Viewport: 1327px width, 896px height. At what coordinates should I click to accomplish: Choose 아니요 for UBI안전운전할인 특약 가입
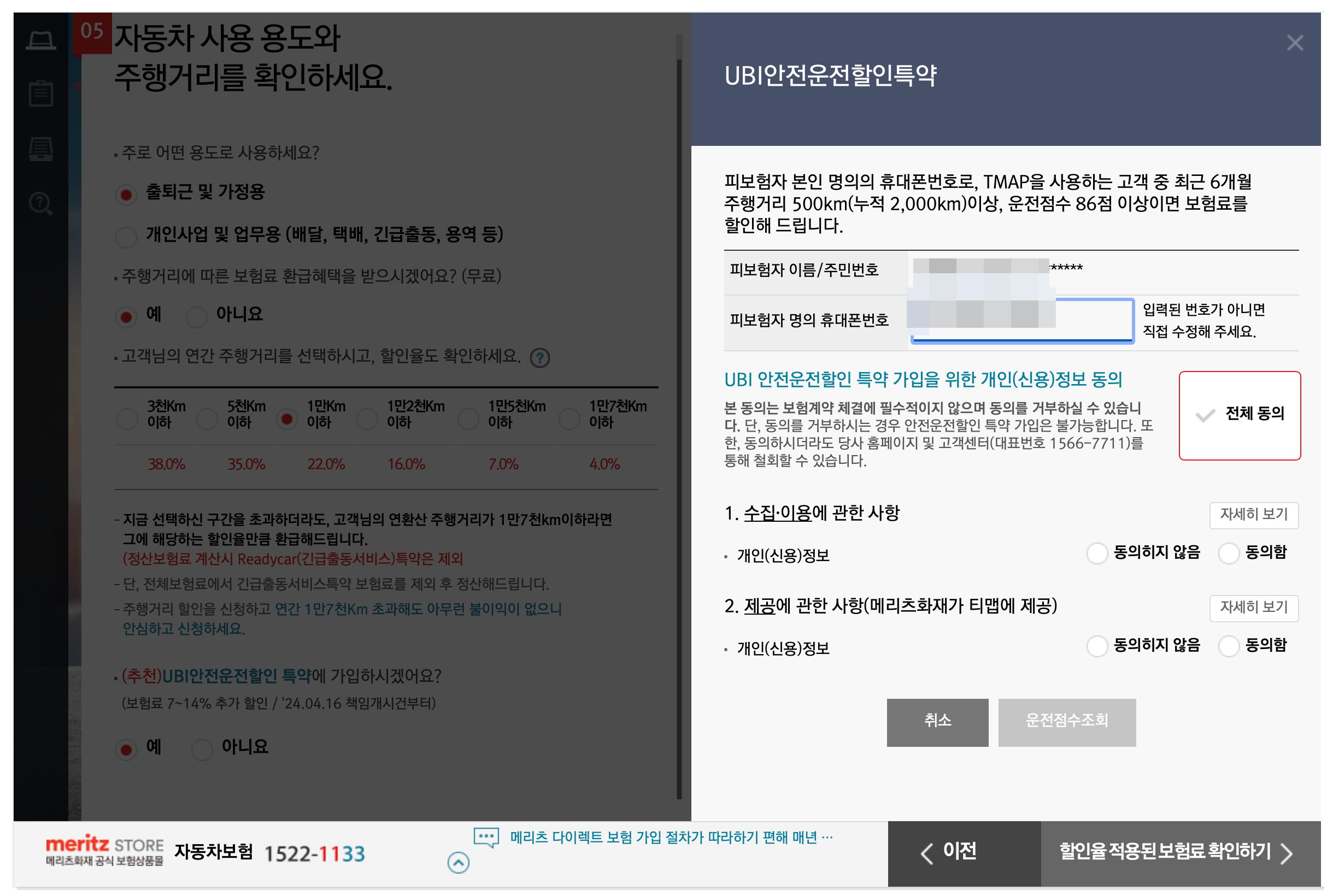[202, 750]
